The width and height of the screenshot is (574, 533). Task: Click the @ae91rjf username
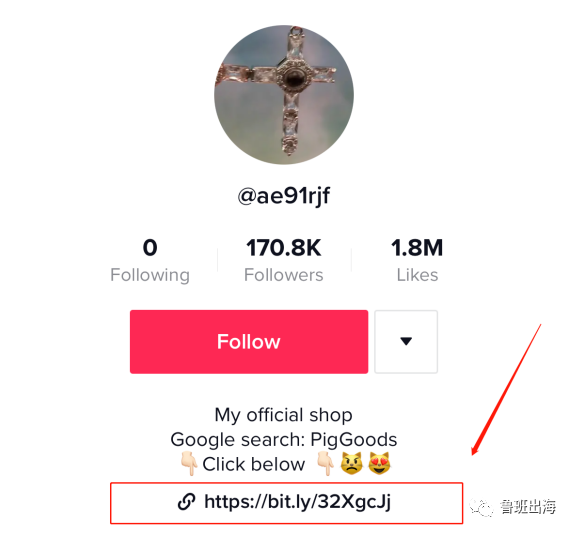click(284, 195)
